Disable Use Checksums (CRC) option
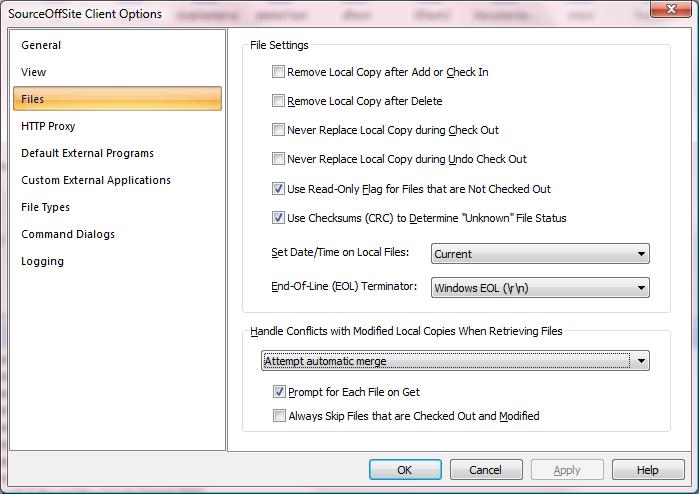This screenshot has height=494, width=699. pos(279,218)
